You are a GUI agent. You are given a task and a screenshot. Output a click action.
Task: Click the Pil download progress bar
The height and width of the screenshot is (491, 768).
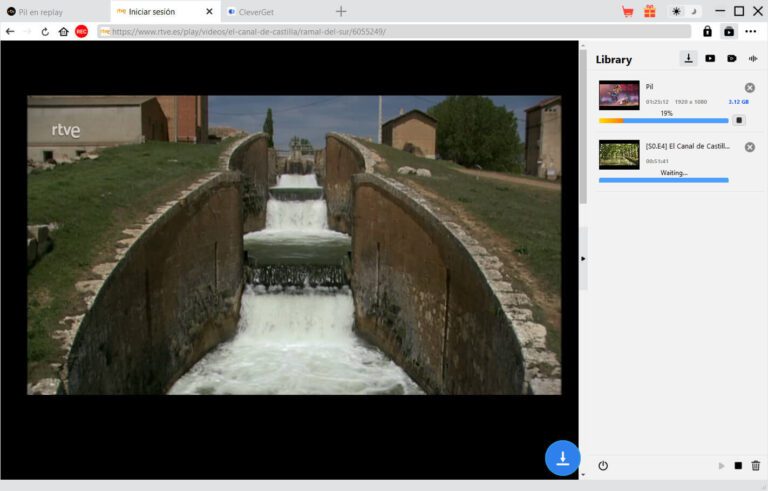pyautogui.click(x=663, y=120)
